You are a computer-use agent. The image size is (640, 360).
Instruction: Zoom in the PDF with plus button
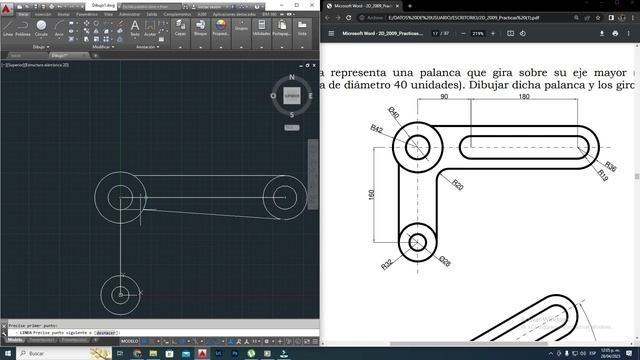(x=493, y=33)
